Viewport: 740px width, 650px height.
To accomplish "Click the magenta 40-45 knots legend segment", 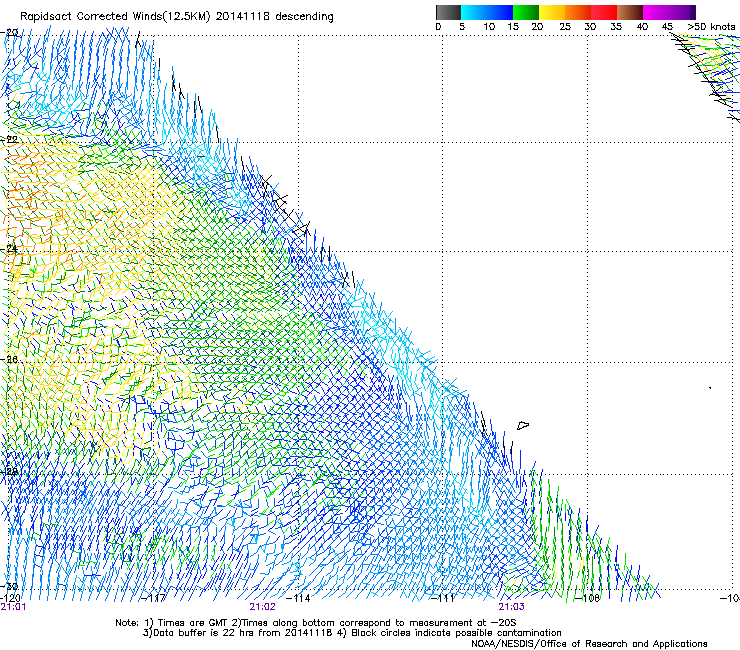I will [656, 12].
